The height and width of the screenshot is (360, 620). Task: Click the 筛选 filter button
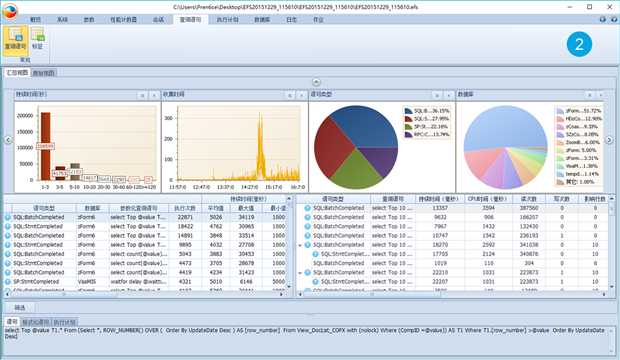[20, 308]
